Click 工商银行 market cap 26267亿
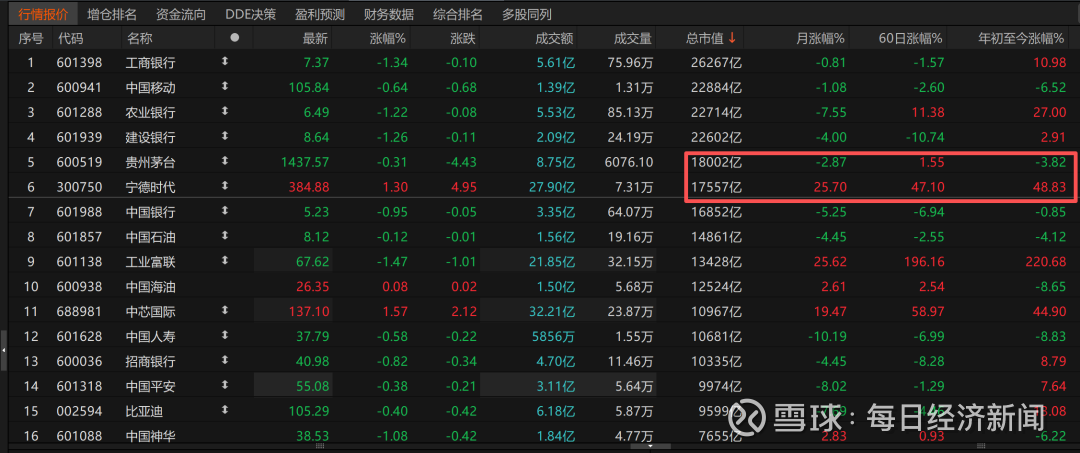This screenshot has width=1080, height=453. [x=716, y=63]
